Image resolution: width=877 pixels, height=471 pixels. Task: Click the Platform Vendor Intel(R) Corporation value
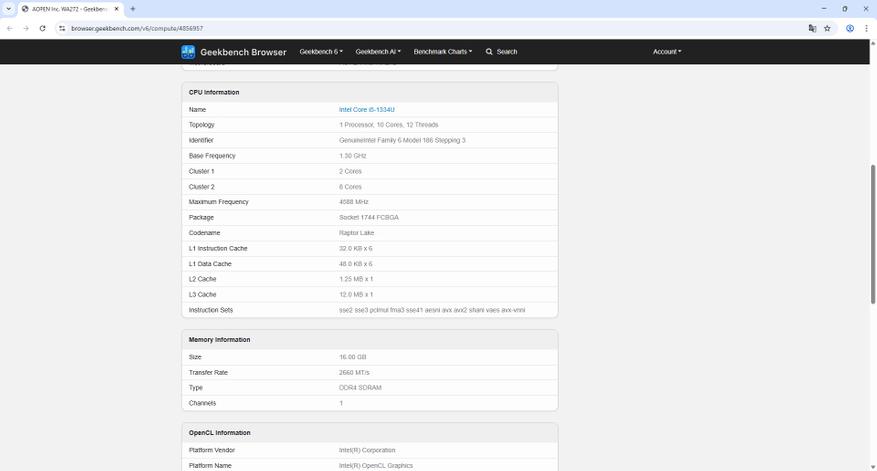click(x=367, y=450)
